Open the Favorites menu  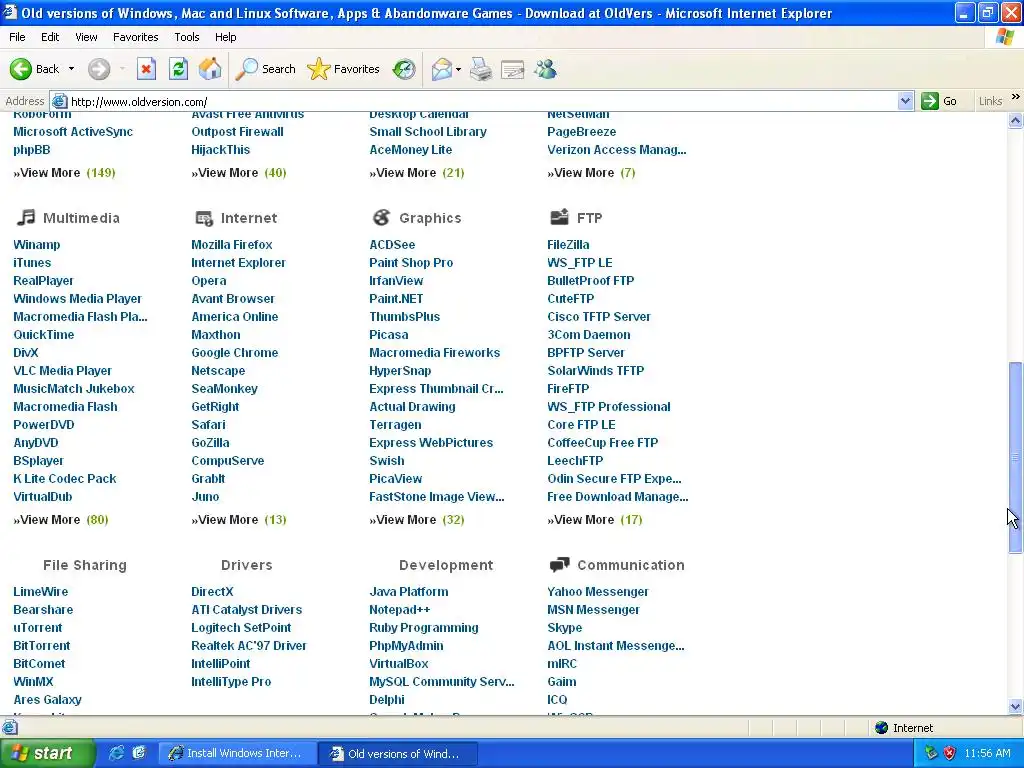[136, 37]
